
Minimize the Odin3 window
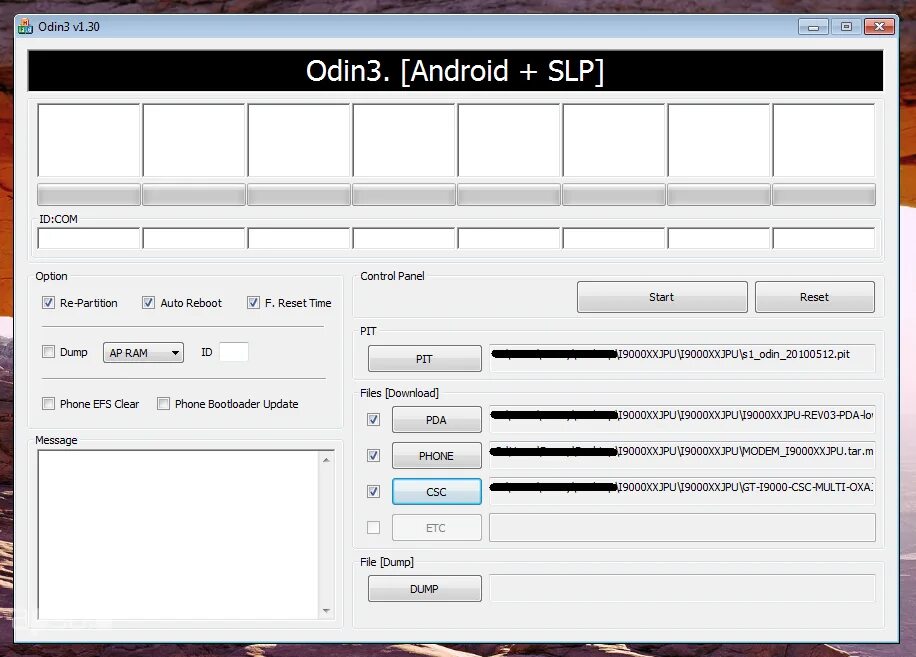coord(813,27)
